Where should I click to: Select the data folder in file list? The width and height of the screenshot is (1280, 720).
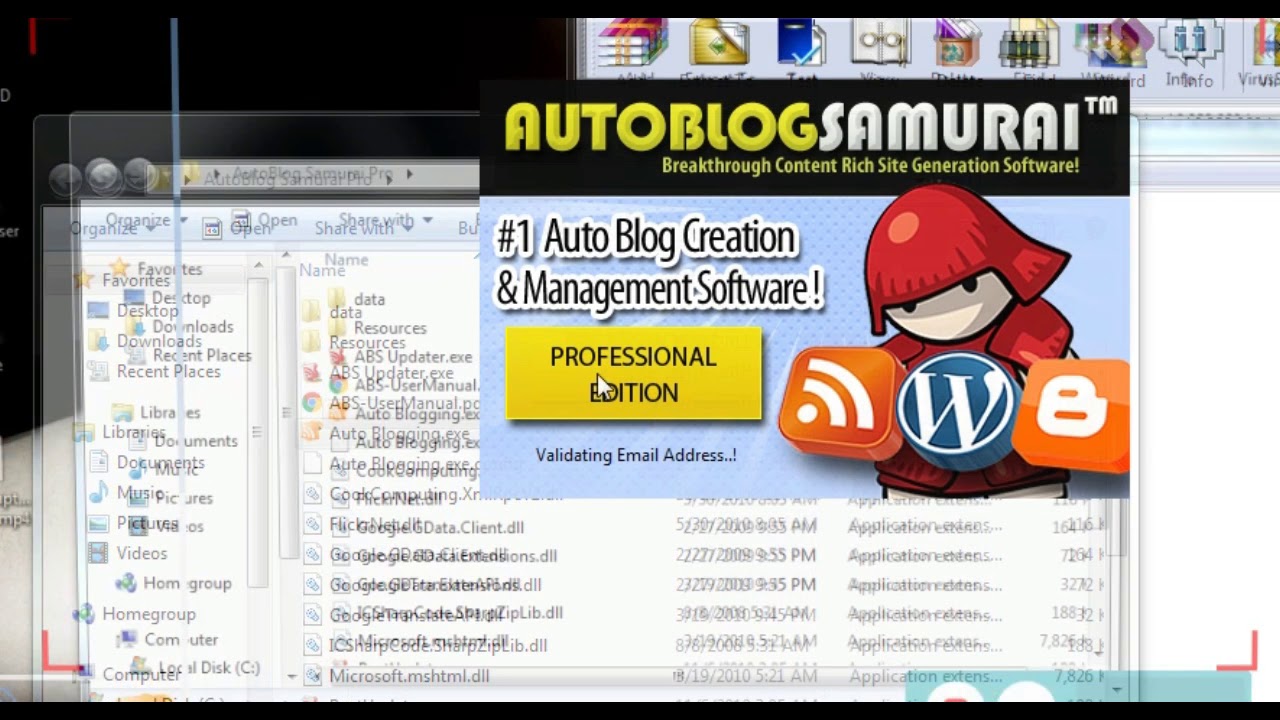point(345,312)
